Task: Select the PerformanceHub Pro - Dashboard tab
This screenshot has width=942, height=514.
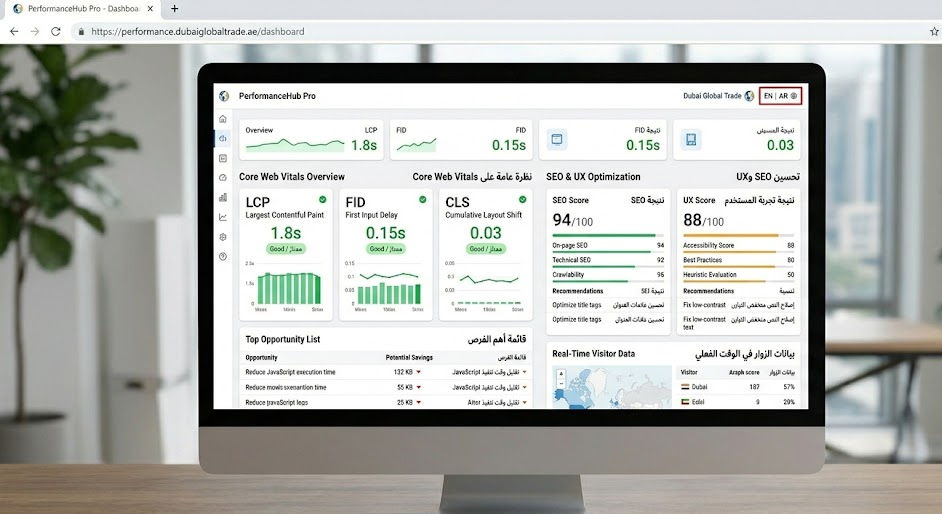Action: (x=83, y=8)
